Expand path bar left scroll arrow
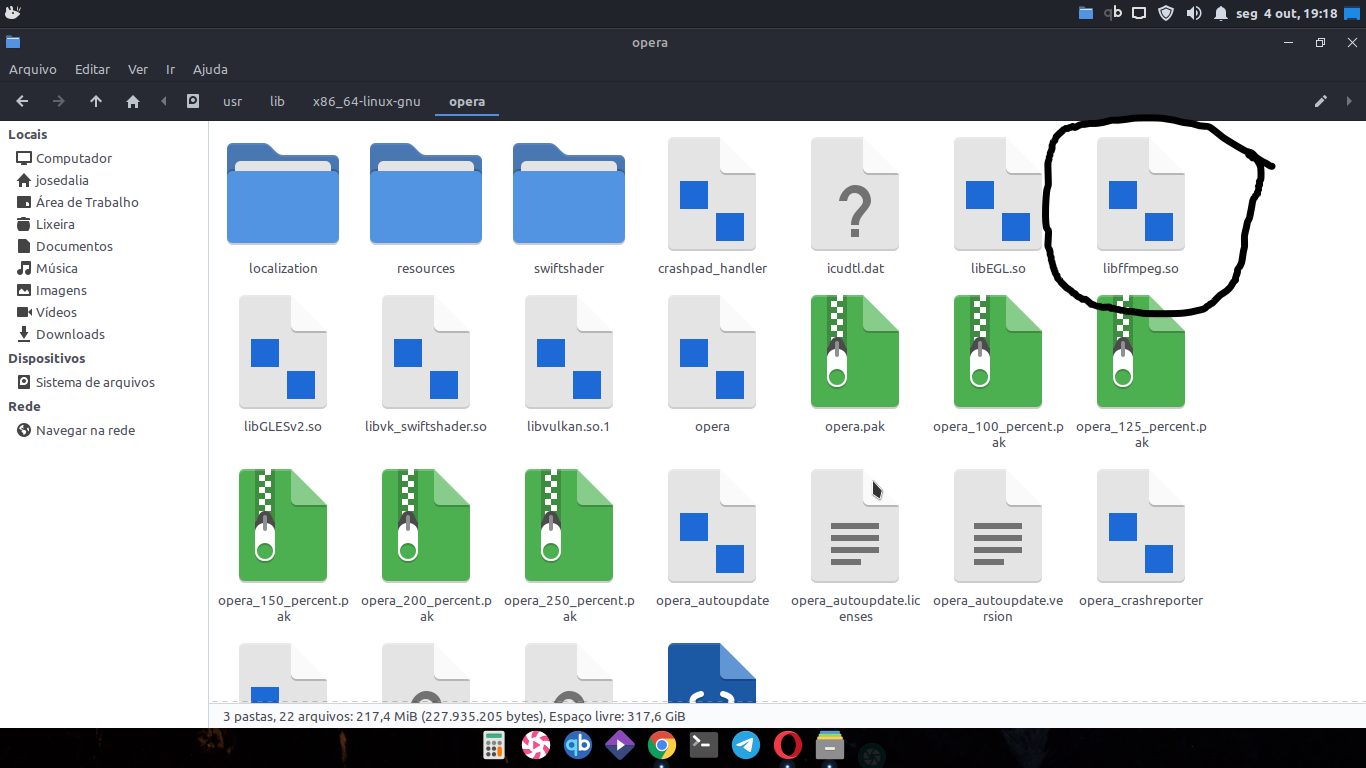Viewport: 1366px width, 768px height. (x=163, y=101)
